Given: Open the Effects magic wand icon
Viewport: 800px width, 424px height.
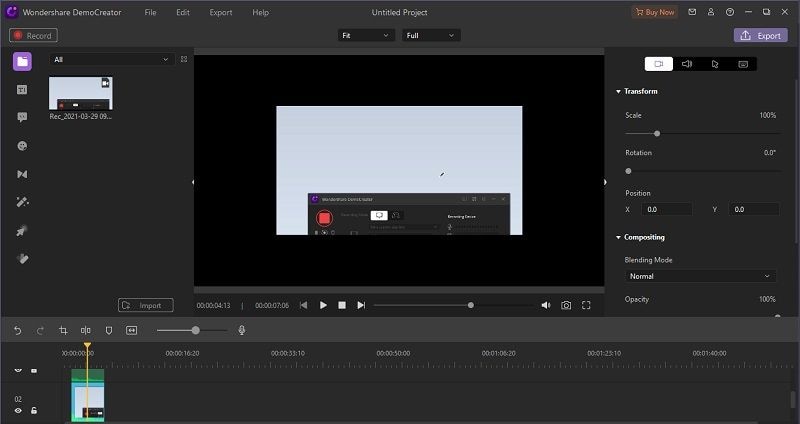Looking at the screenshot, I should click(22, 202).
